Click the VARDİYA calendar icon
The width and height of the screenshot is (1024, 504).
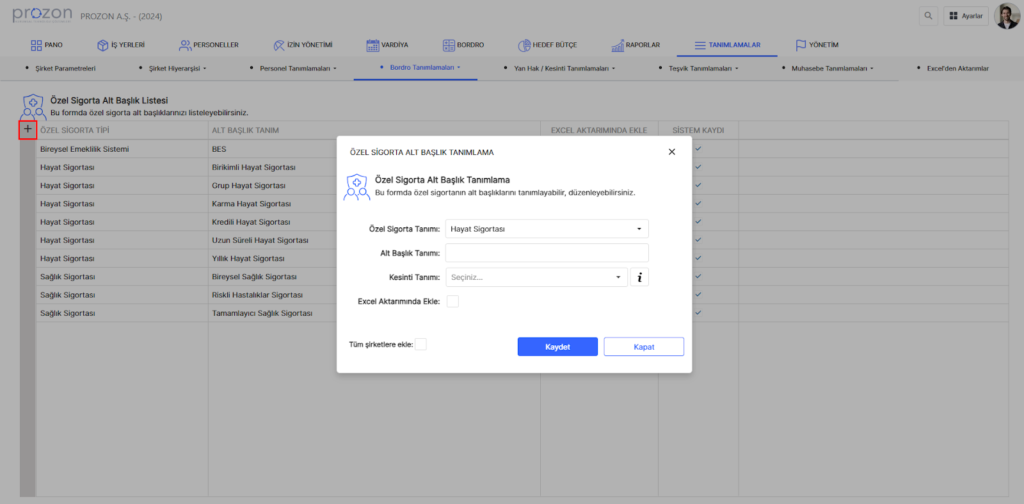(x=372, y=45)
